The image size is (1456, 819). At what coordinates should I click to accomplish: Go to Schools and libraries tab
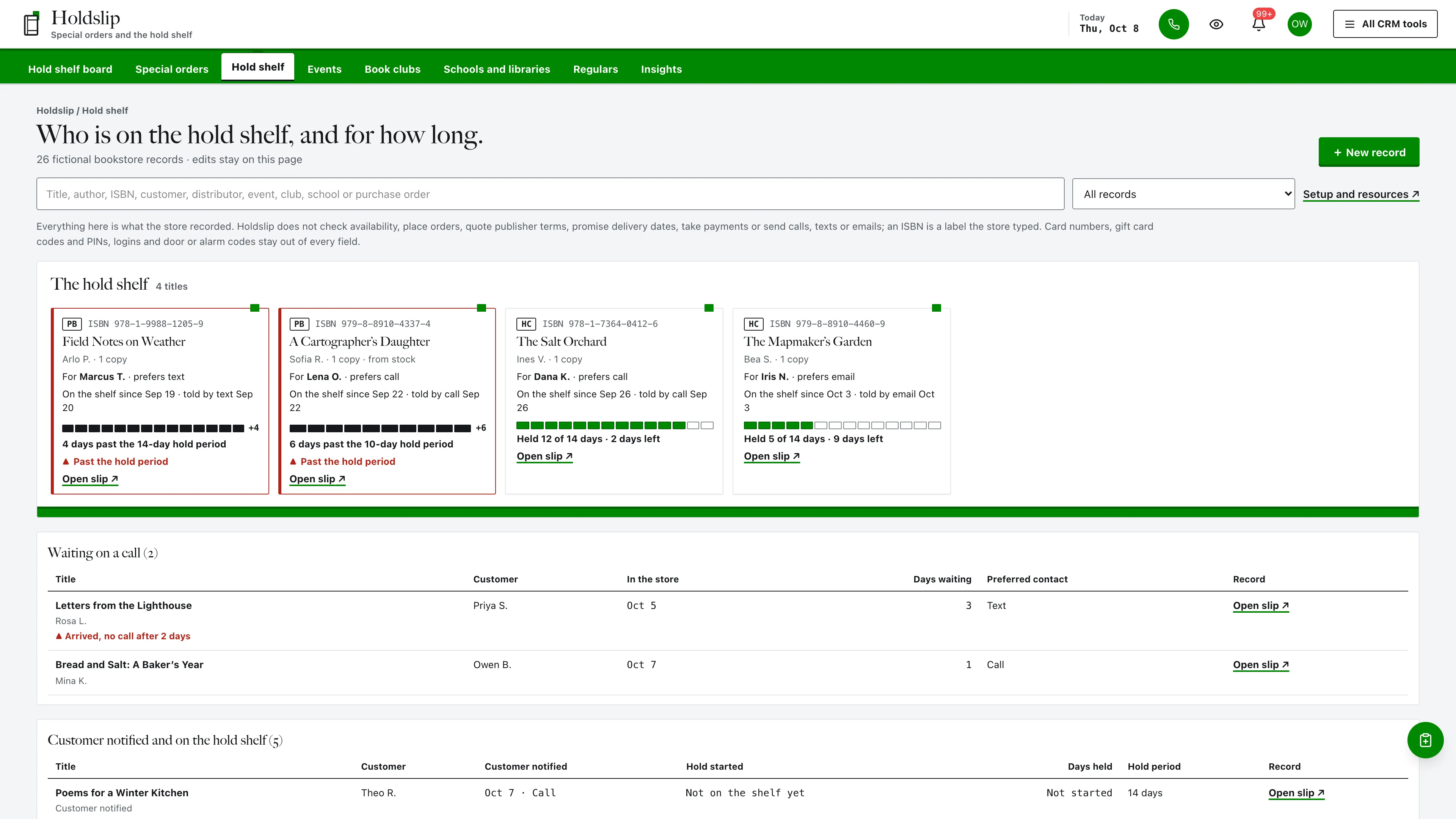pos(496,69)
